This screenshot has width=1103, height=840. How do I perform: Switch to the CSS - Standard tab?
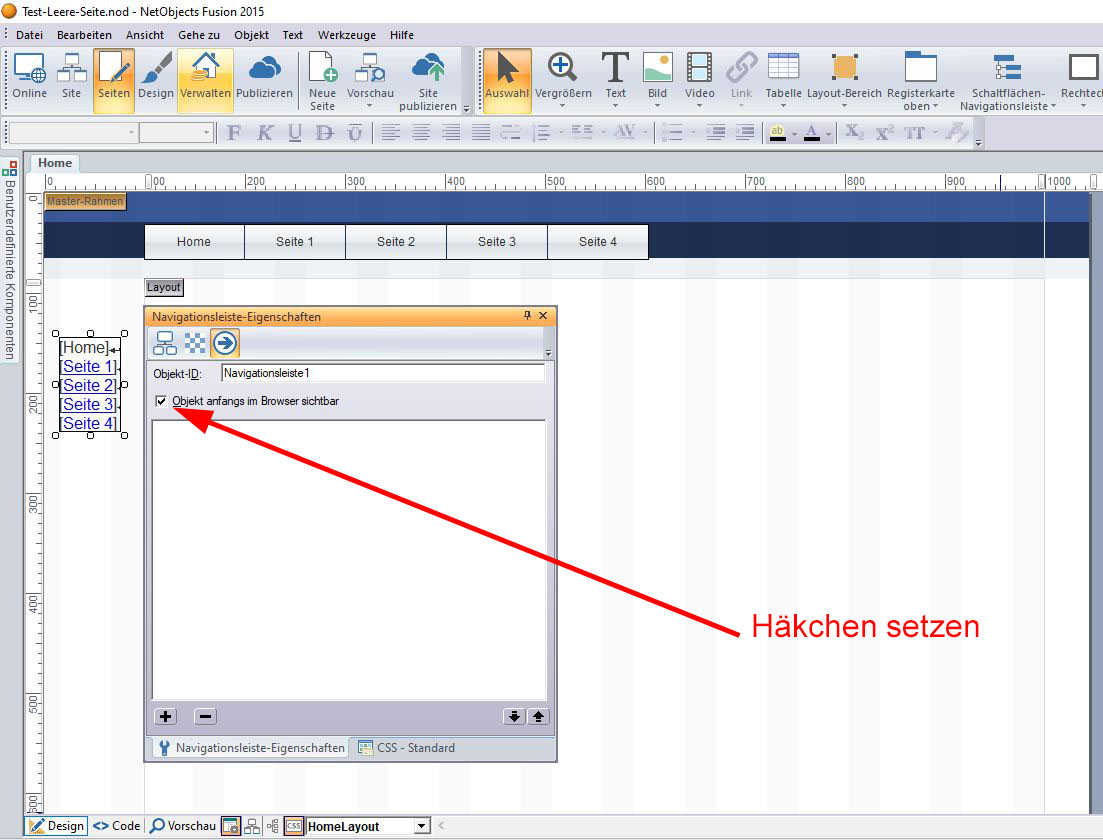pos(406,748)
